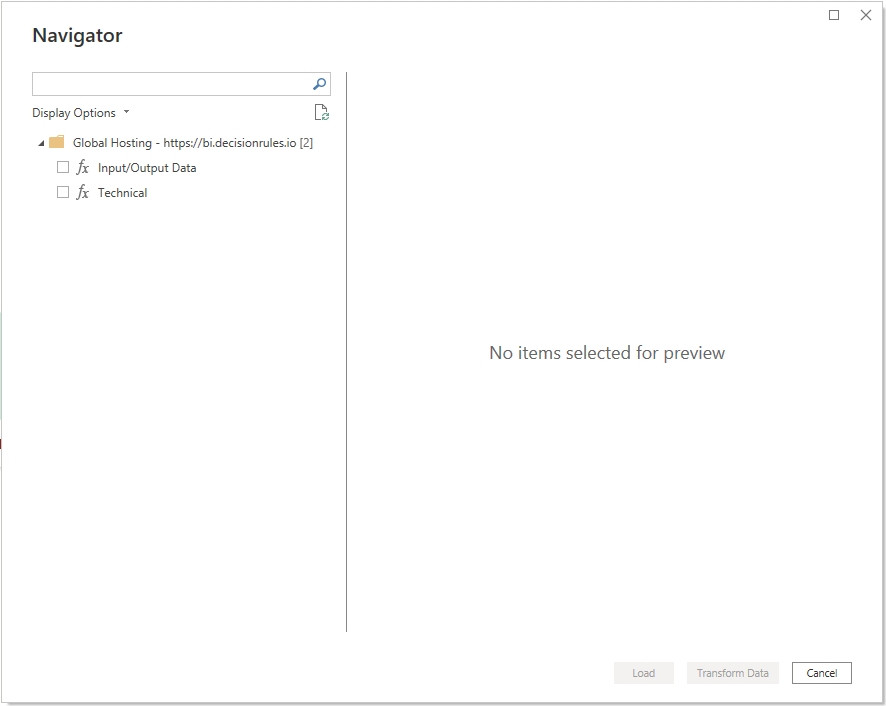Image resolution: width=886 pixels, height=706 pixels.
Task: Check the Input/Output Data checkbox
Action: pyautogui.click(x=63, y=168)
